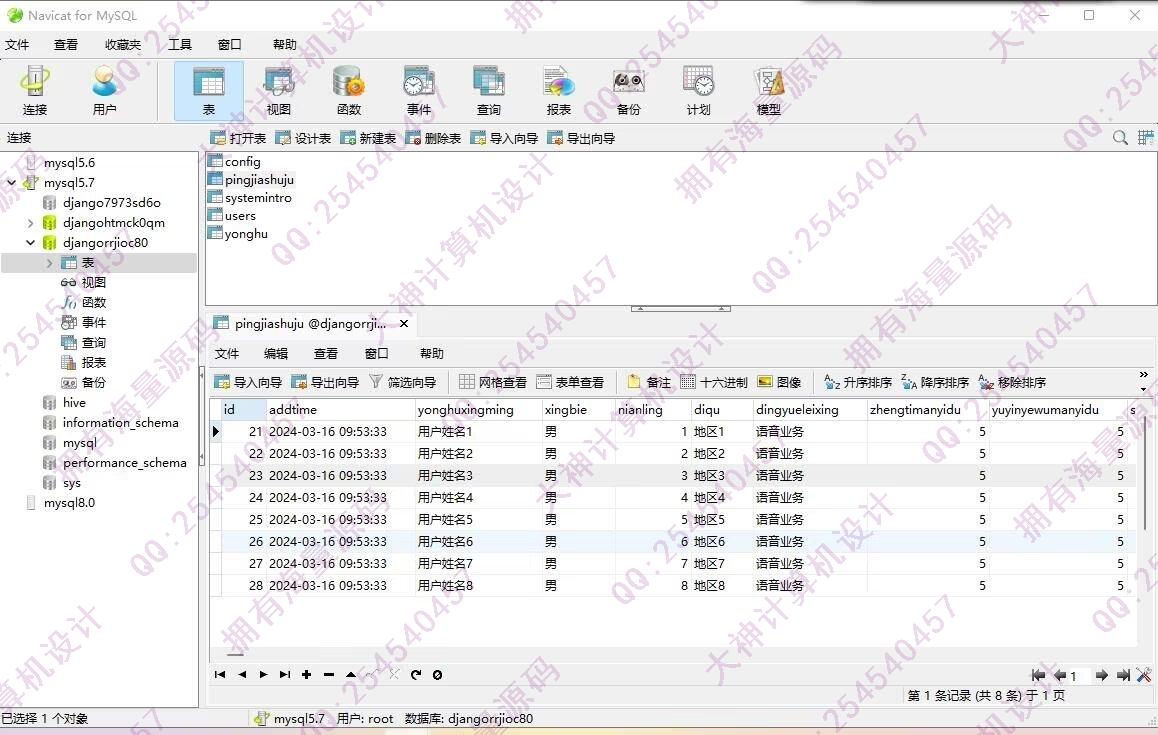Select the yonghu table
The height and width of the screenshot is (735, 1158).
[238, 233]
